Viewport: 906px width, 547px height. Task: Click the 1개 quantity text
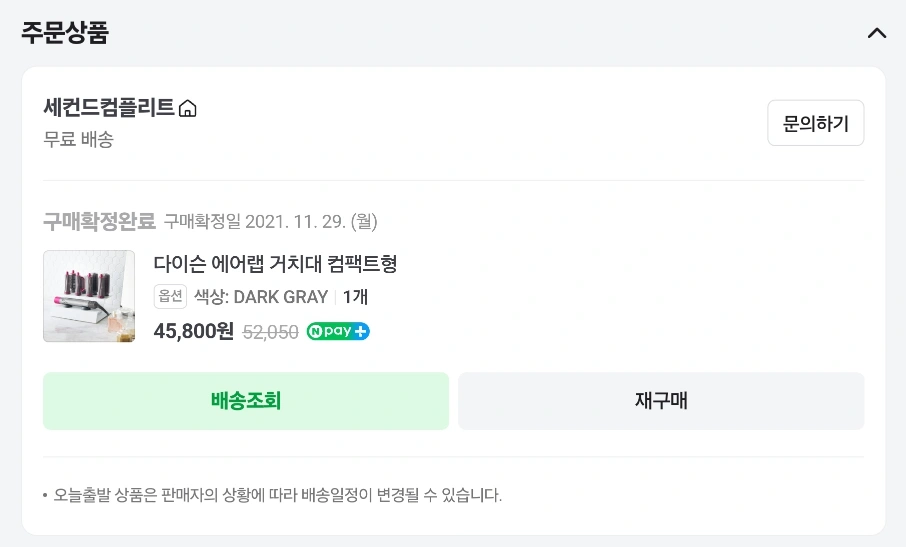[x=355, y=297]
